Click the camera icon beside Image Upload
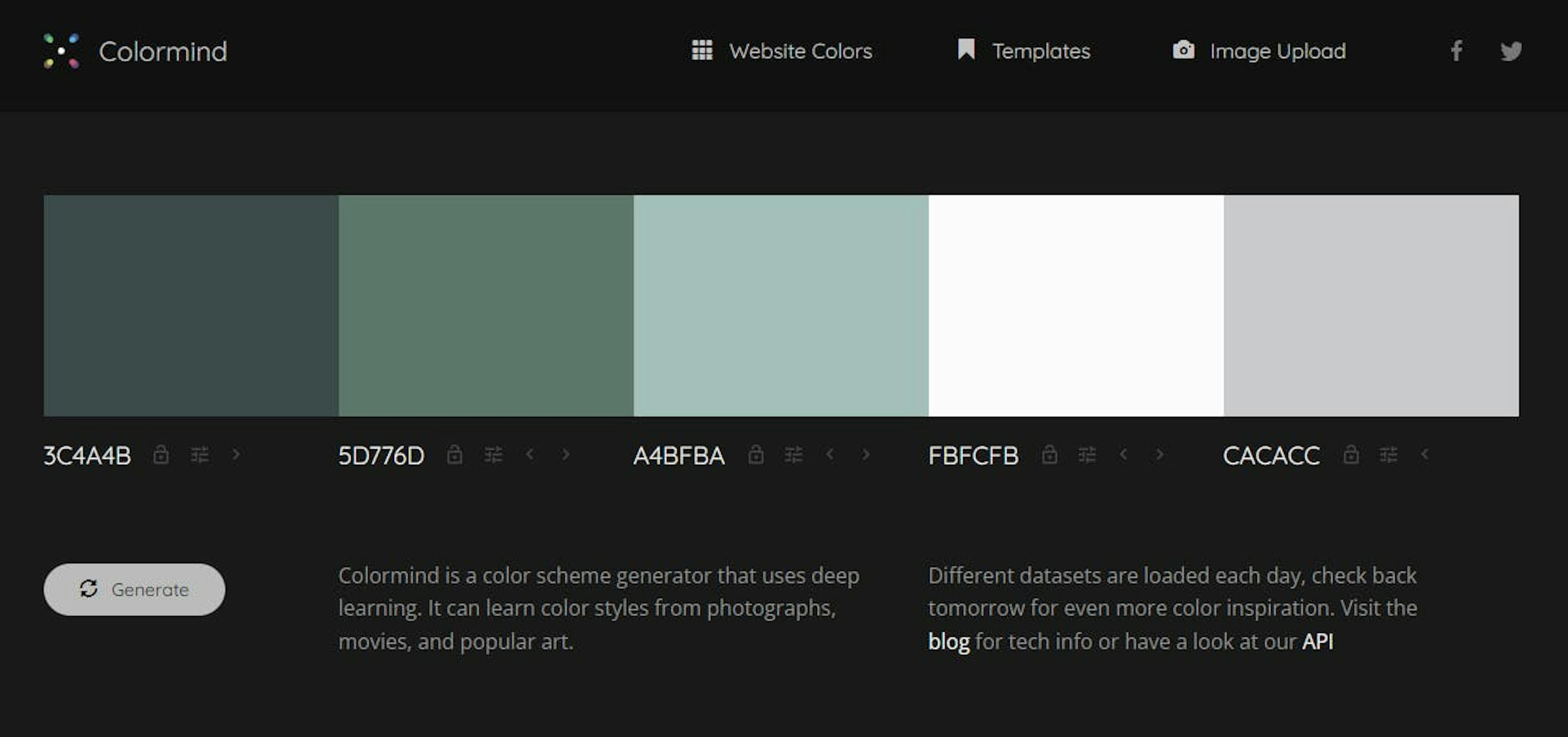1568x737 pixels. [x=1183, y=50]
